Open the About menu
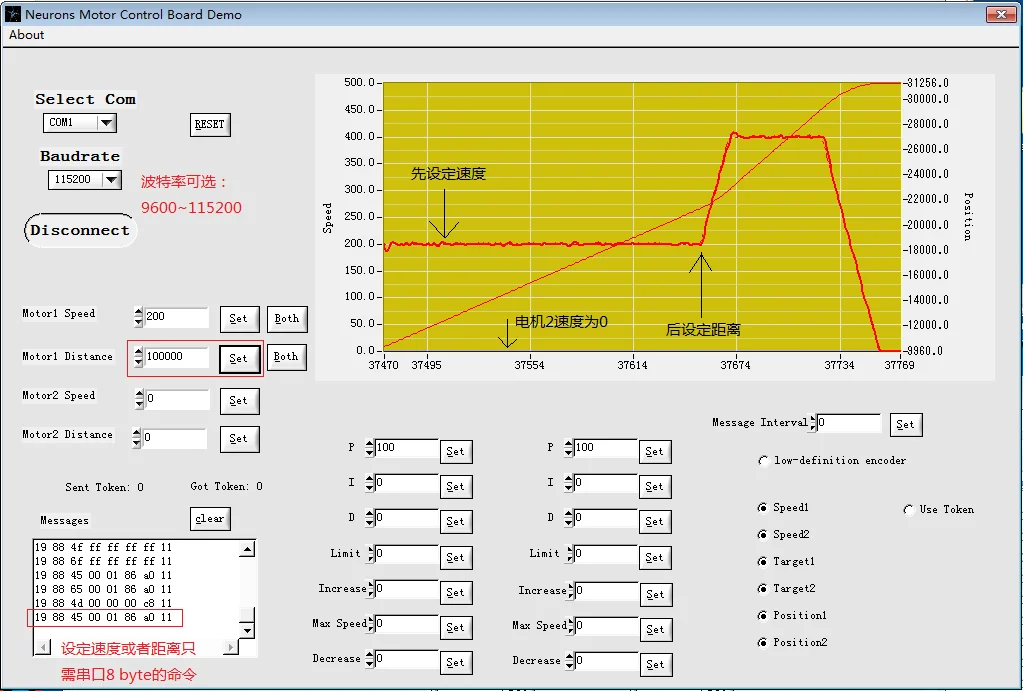 tap(26, 35)
